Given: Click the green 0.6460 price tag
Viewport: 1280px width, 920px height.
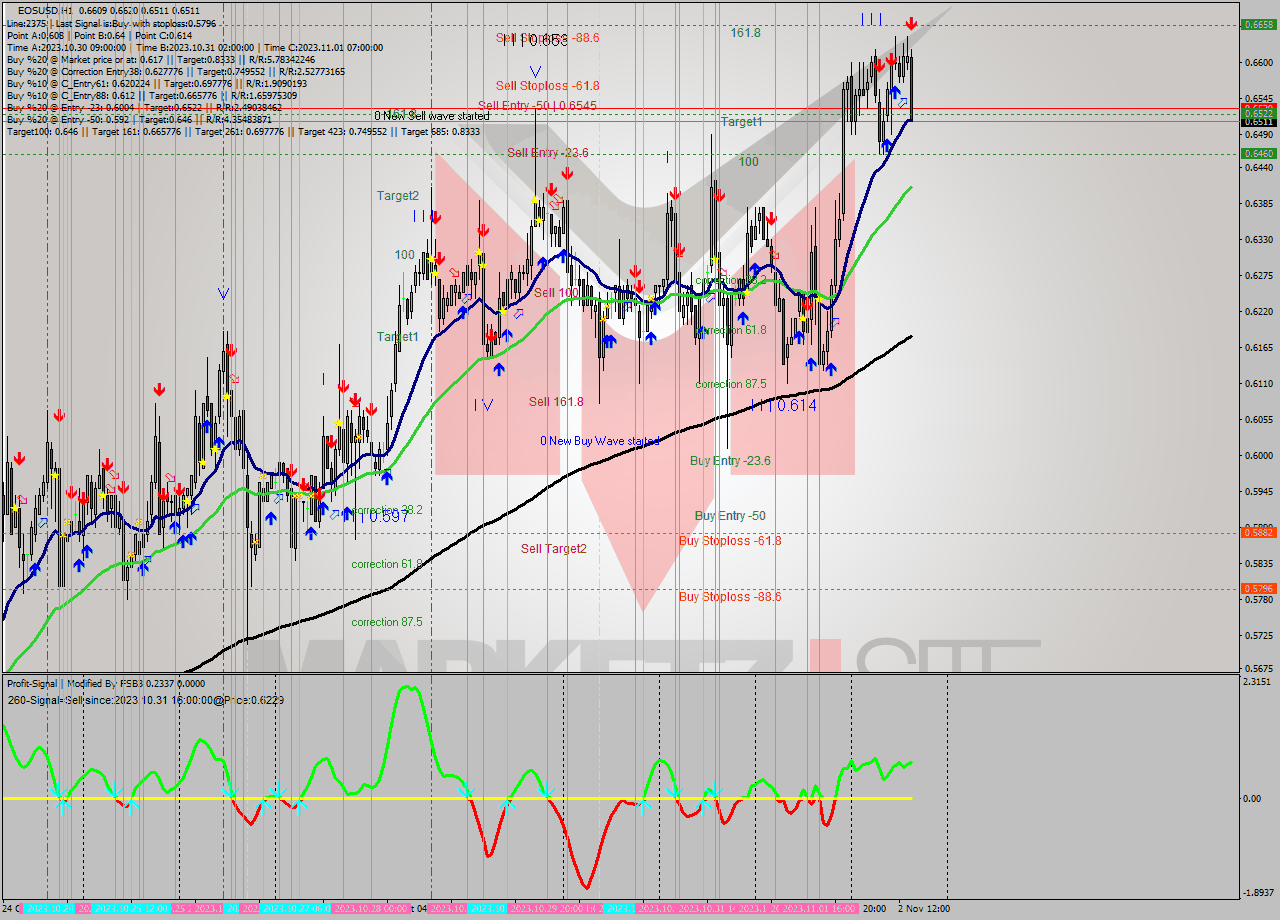Looking at the screenshot, I should tap(1257, 153).
